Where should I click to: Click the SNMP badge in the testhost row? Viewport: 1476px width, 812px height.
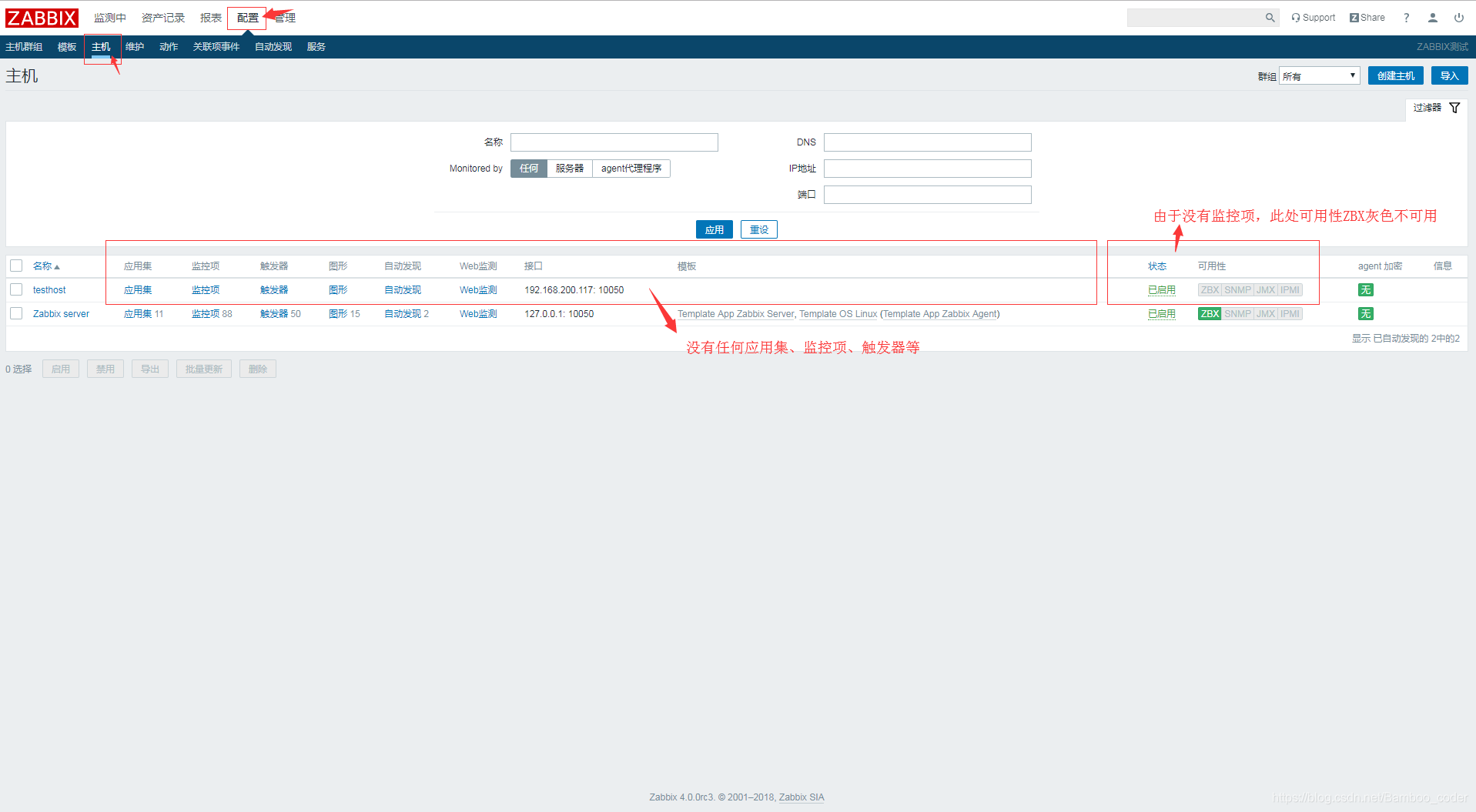[x=1237, y=290]
